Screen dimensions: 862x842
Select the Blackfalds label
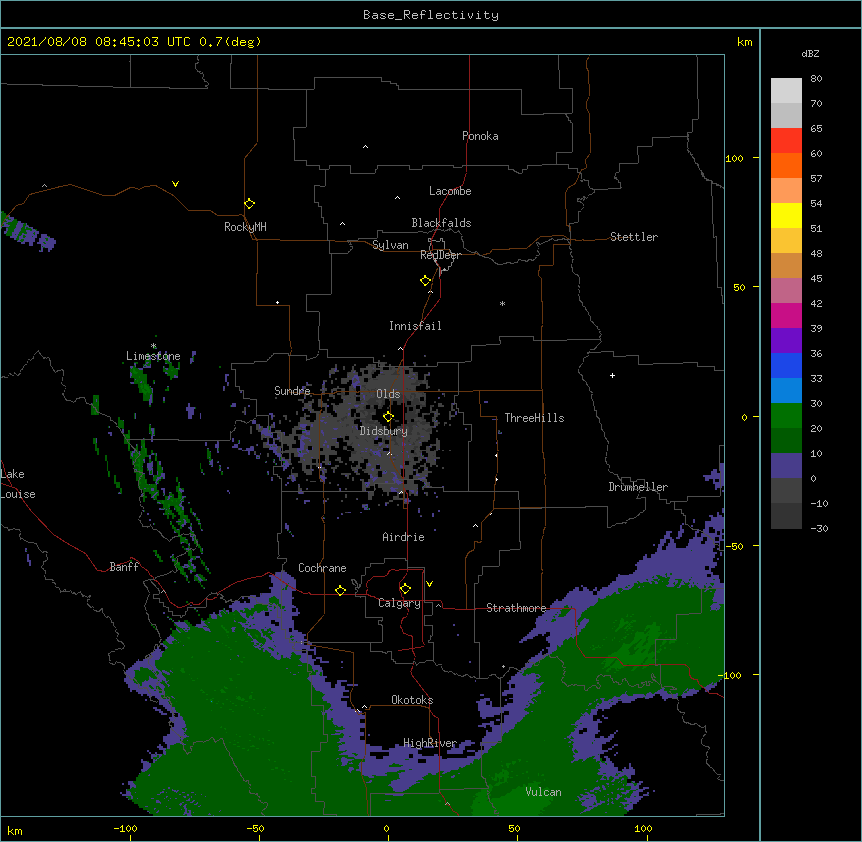[x=441, y=223]
